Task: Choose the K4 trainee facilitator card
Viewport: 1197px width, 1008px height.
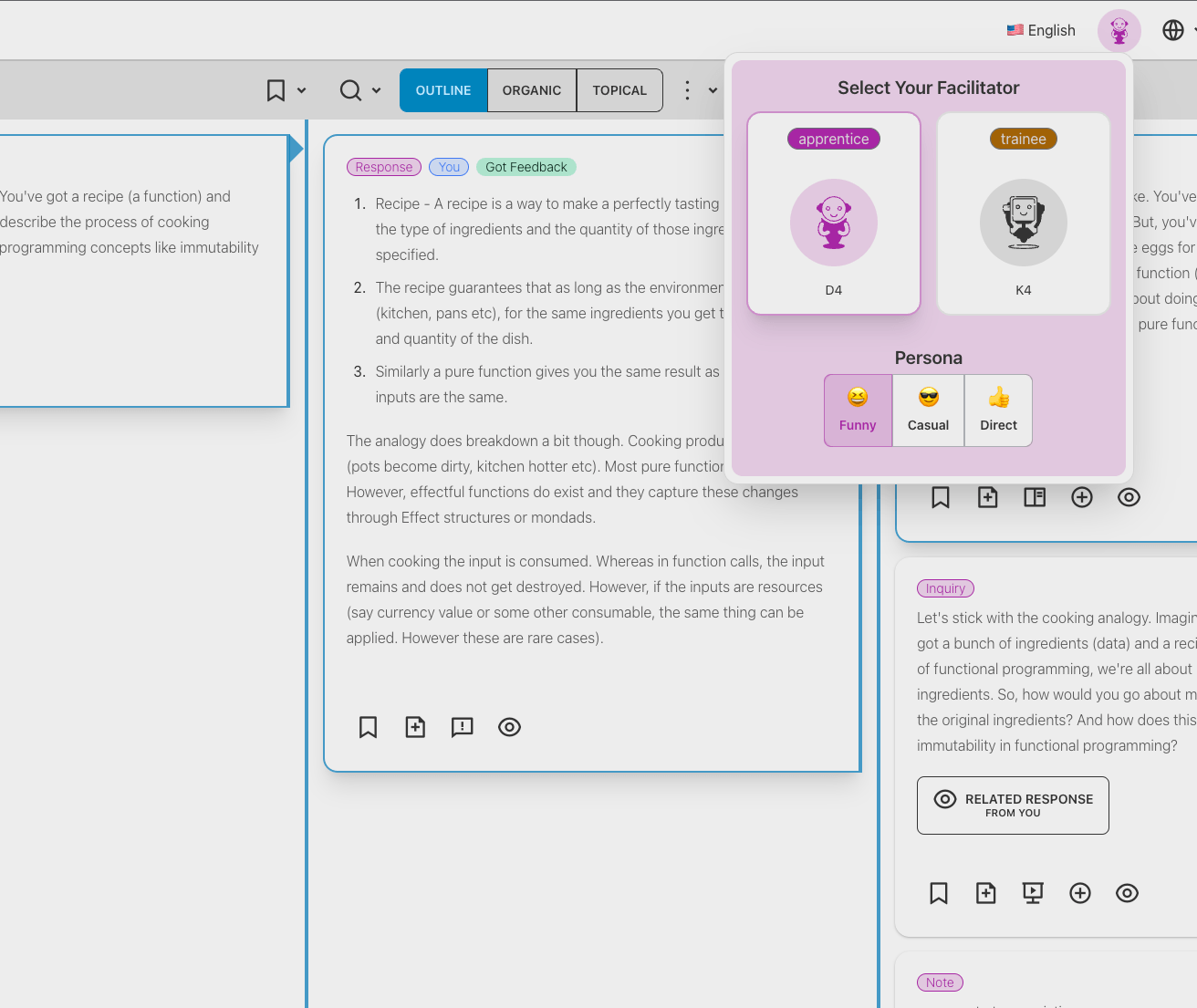Action: [1023, 213]
